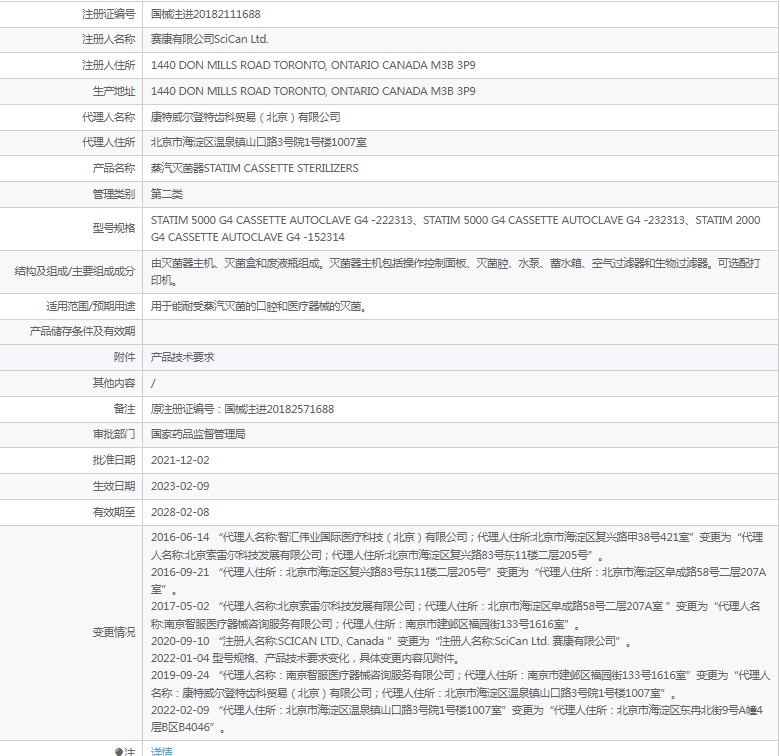Click product name STATIM CASSETTE STERILIZERS

pos(281,168)
